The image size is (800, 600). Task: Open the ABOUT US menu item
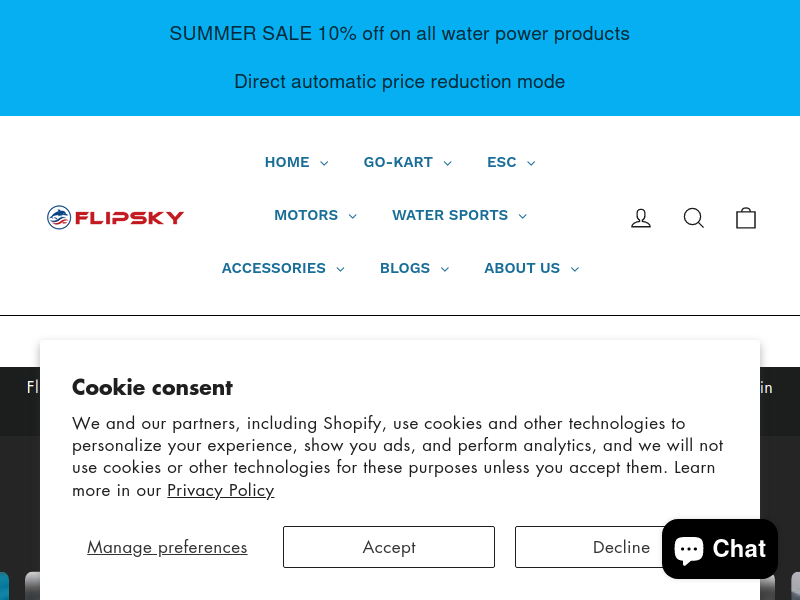[x=531, y=268]
